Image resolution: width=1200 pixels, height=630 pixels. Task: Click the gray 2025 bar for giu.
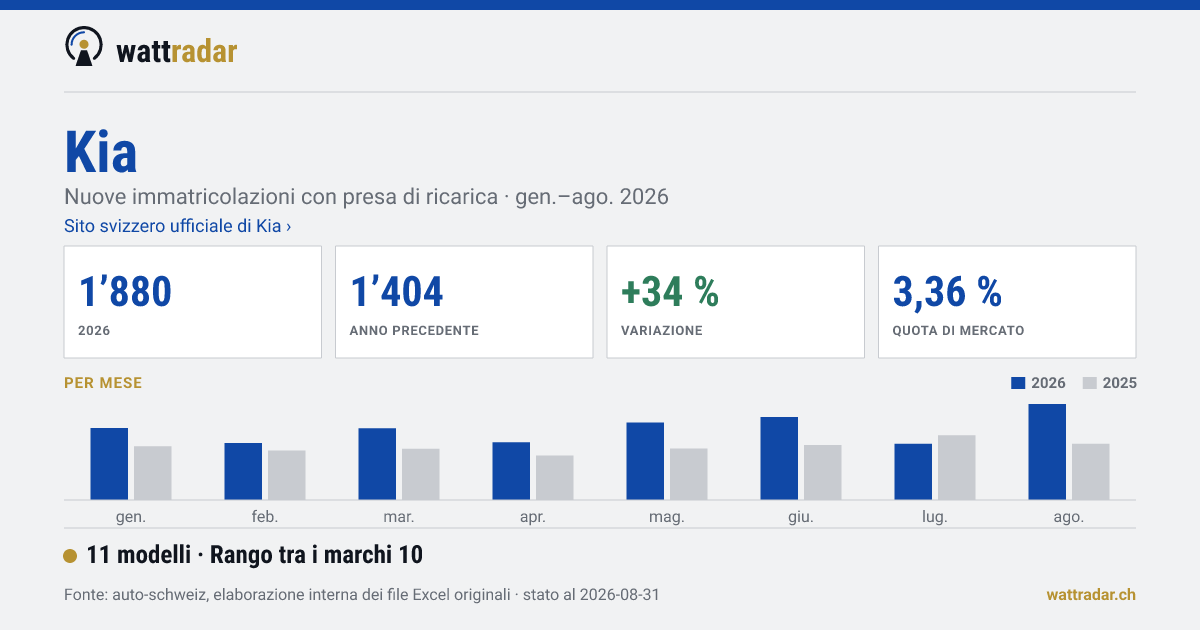(823, 472)
